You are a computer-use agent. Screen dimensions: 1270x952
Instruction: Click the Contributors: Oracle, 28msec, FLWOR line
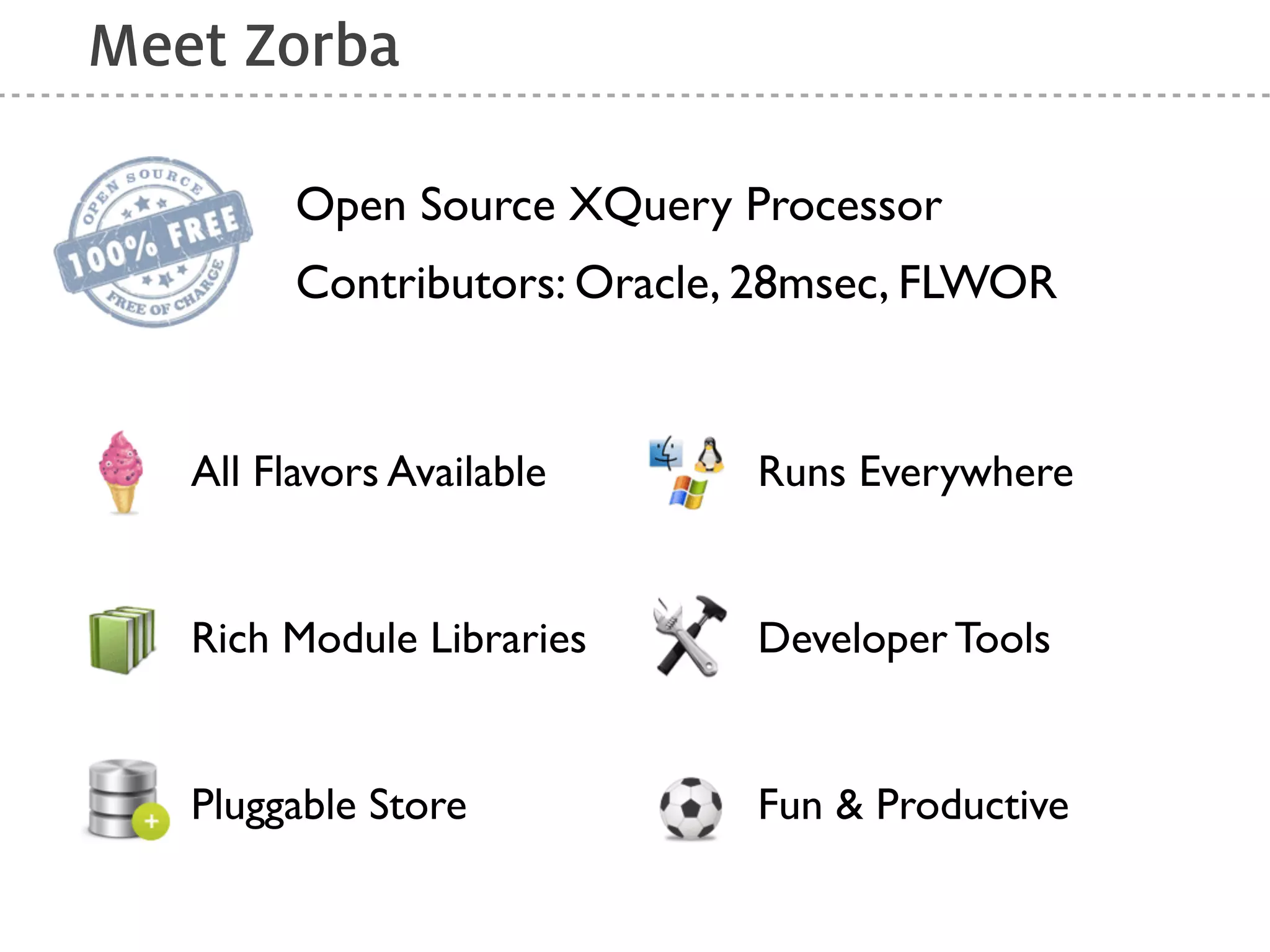(x=677, y=283)
